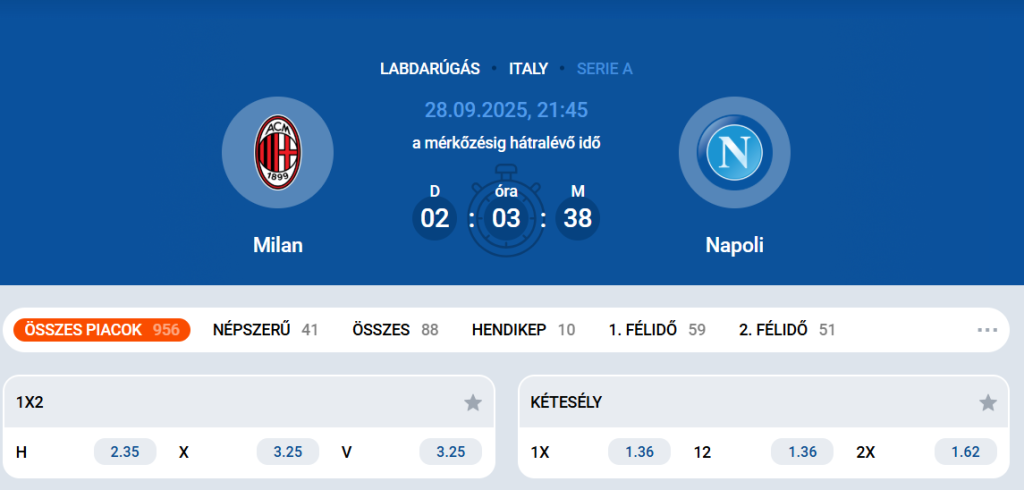Pick double chance 2X at 1.62
The width and height of the screenshot is (1024, 490).
pyautogui.click(x=965, y=452)
